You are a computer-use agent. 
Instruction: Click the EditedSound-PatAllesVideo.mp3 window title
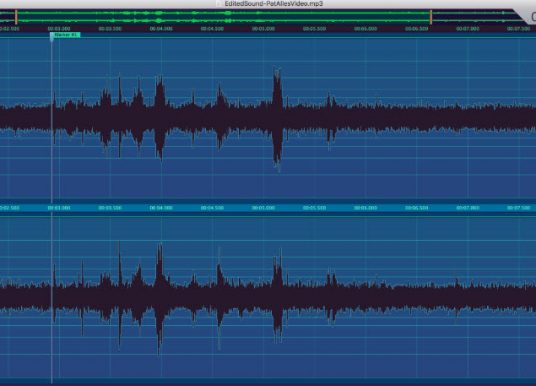(x=274, y=4)
